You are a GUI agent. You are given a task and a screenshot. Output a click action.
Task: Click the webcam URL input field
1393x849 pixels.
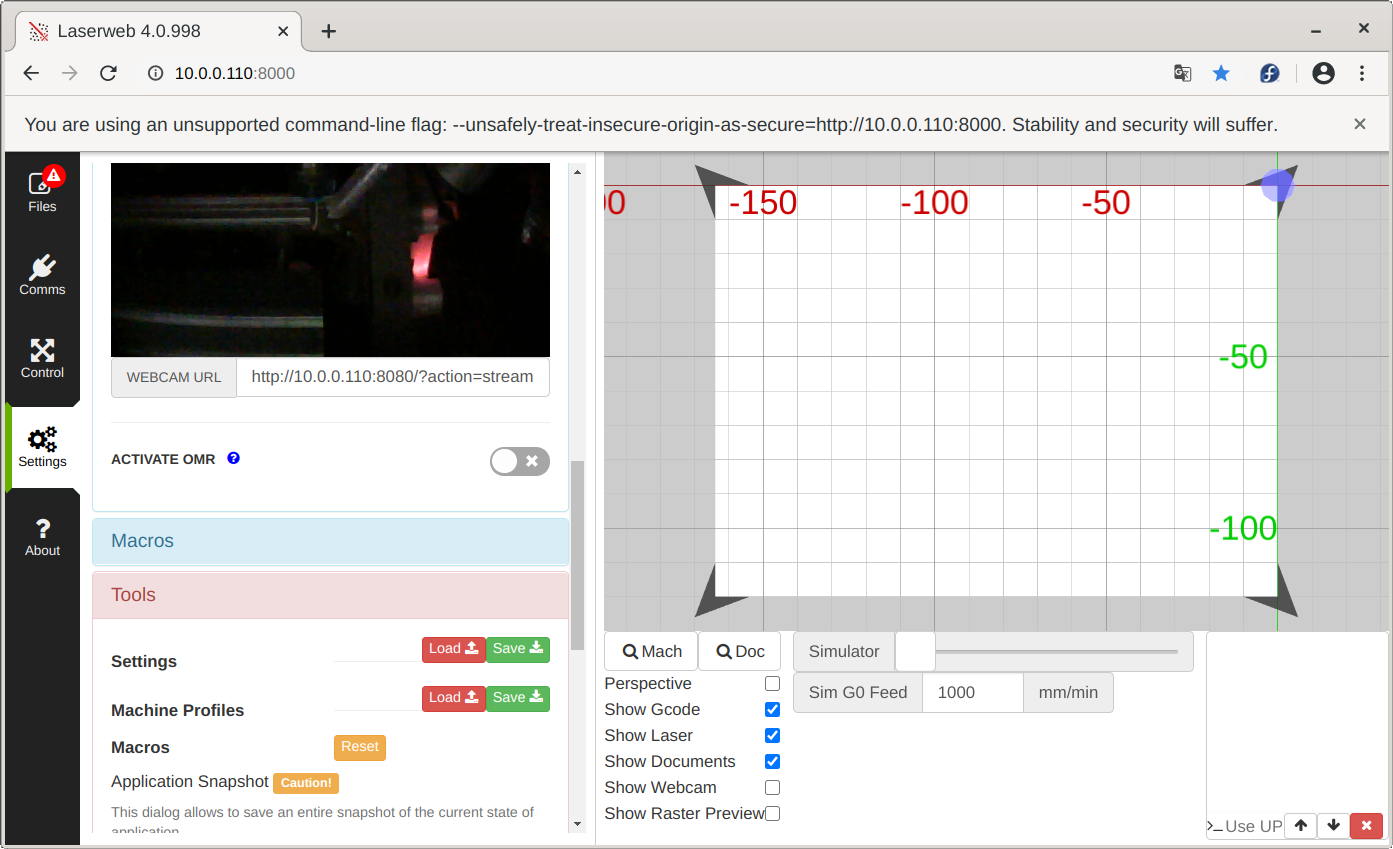point(393,377)
